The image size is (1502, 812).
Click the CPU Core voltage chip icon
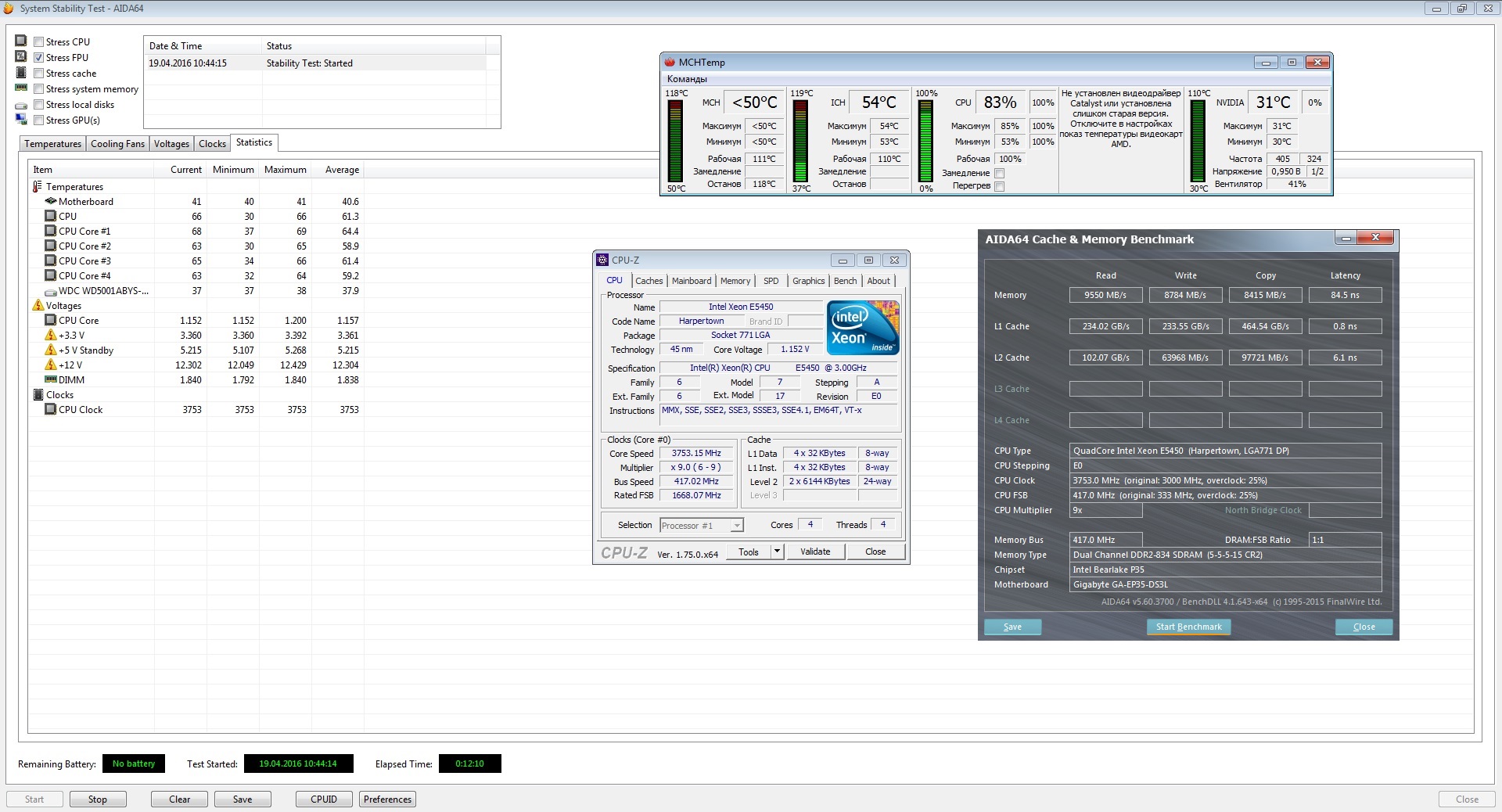pyautogui.click(x=51, y=320)
